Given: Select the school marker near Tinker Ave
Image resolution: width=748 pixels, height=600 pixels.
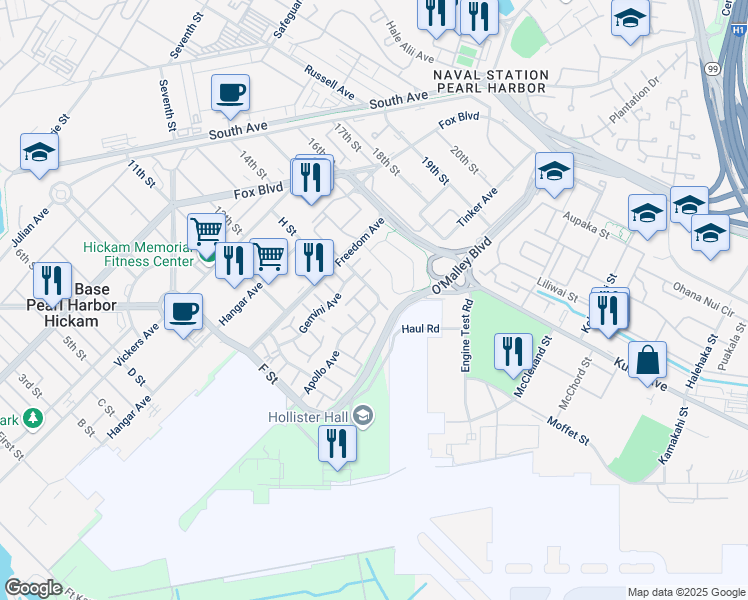Looking at the screenshot, I should point(554,173).
